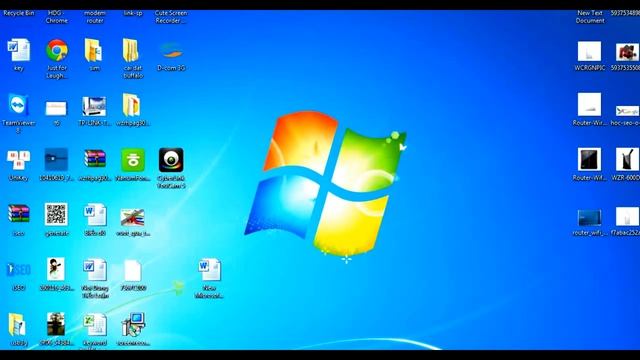The height and width of the screenshot is (360, 640).
Task: Click the 'Cute Screen Recorder' label
Action: coord(171,17)
